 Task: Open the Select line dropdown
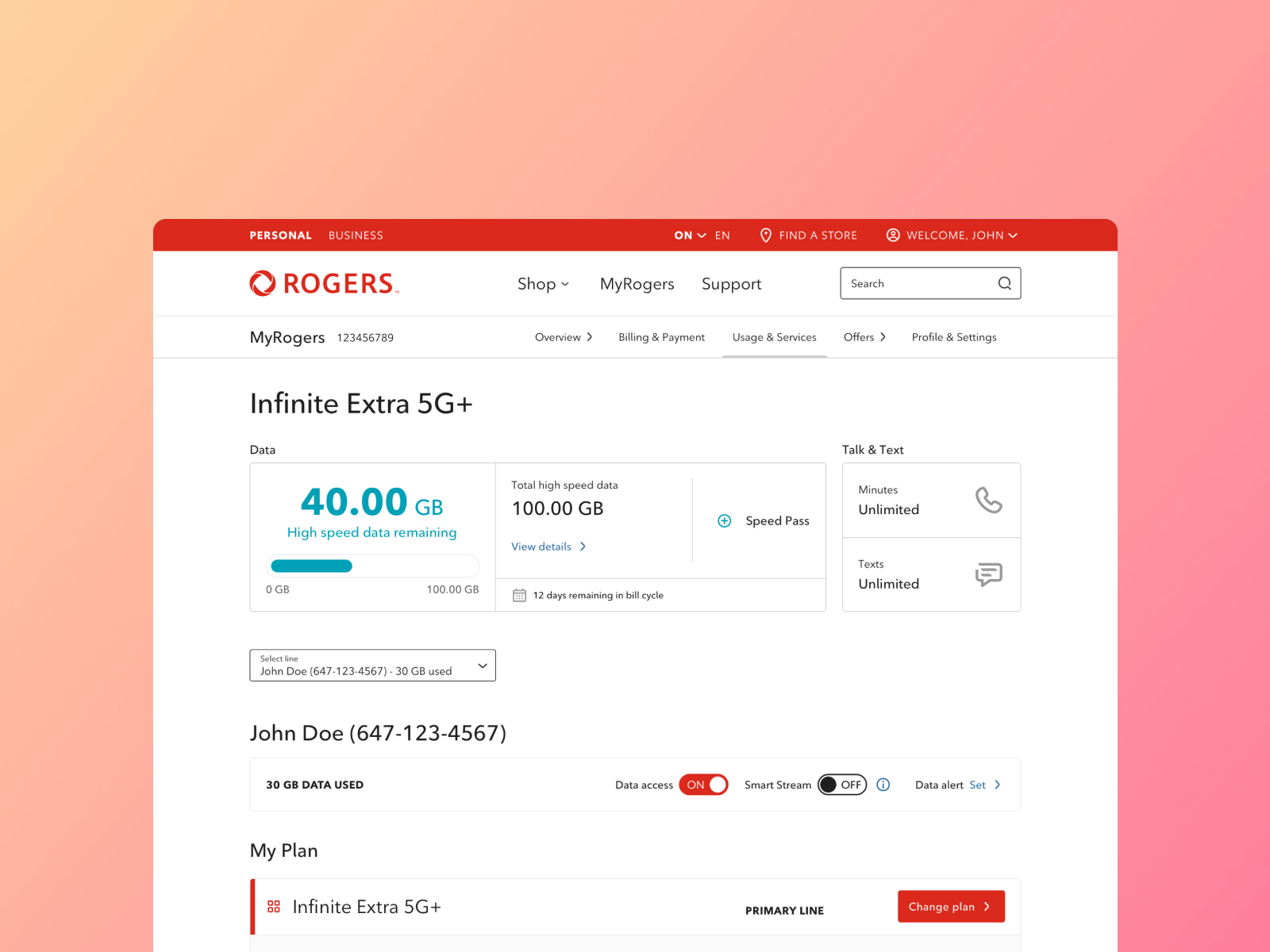(x=372, y=666)
